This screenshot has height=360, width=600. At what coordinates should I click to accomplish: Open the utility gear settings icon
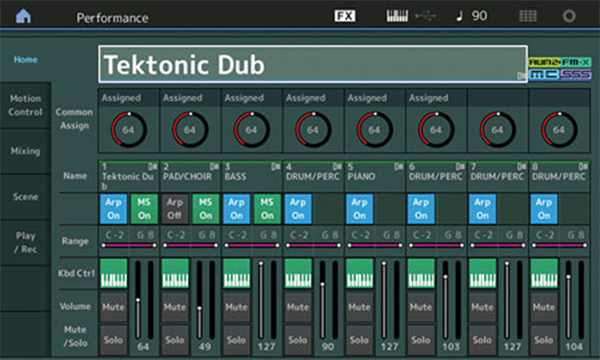pos(569,16)
